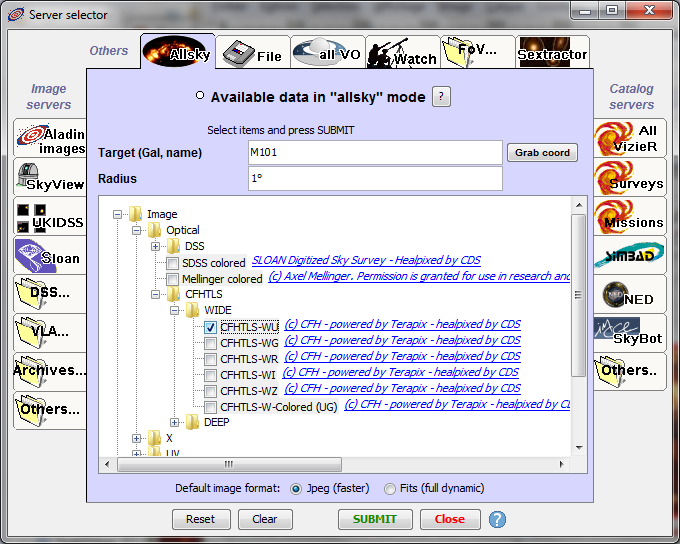Open the DSS... servers folder

pyautogui.click(x=50, y=294)
